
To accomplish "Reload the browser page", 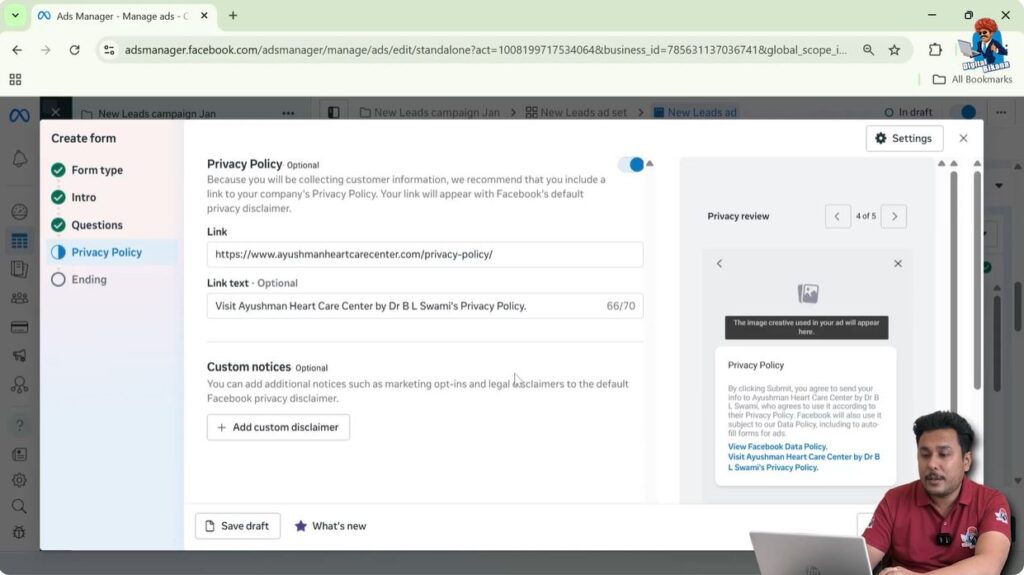I will [74, 50].
